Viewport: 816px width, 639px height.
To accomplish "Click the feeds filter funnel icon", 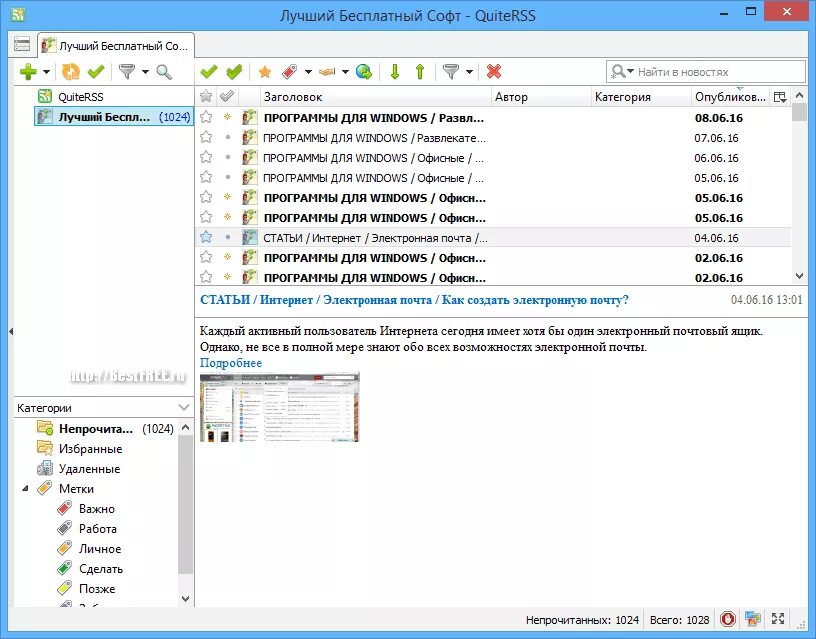I will click(x=126, y=72).
